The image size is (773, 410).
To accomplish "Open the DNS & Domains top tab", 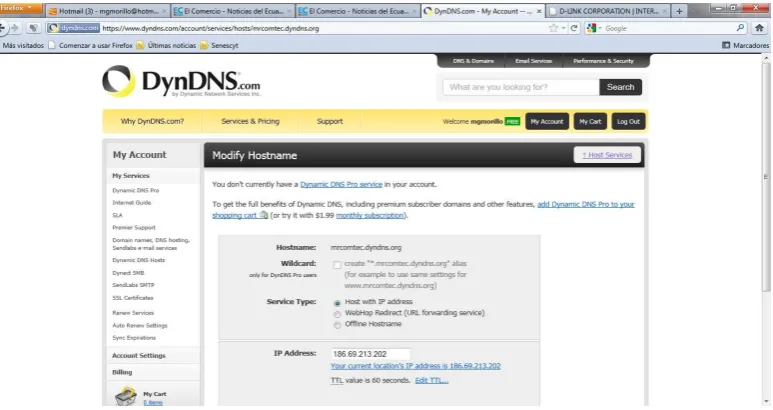I will (473, 61).
